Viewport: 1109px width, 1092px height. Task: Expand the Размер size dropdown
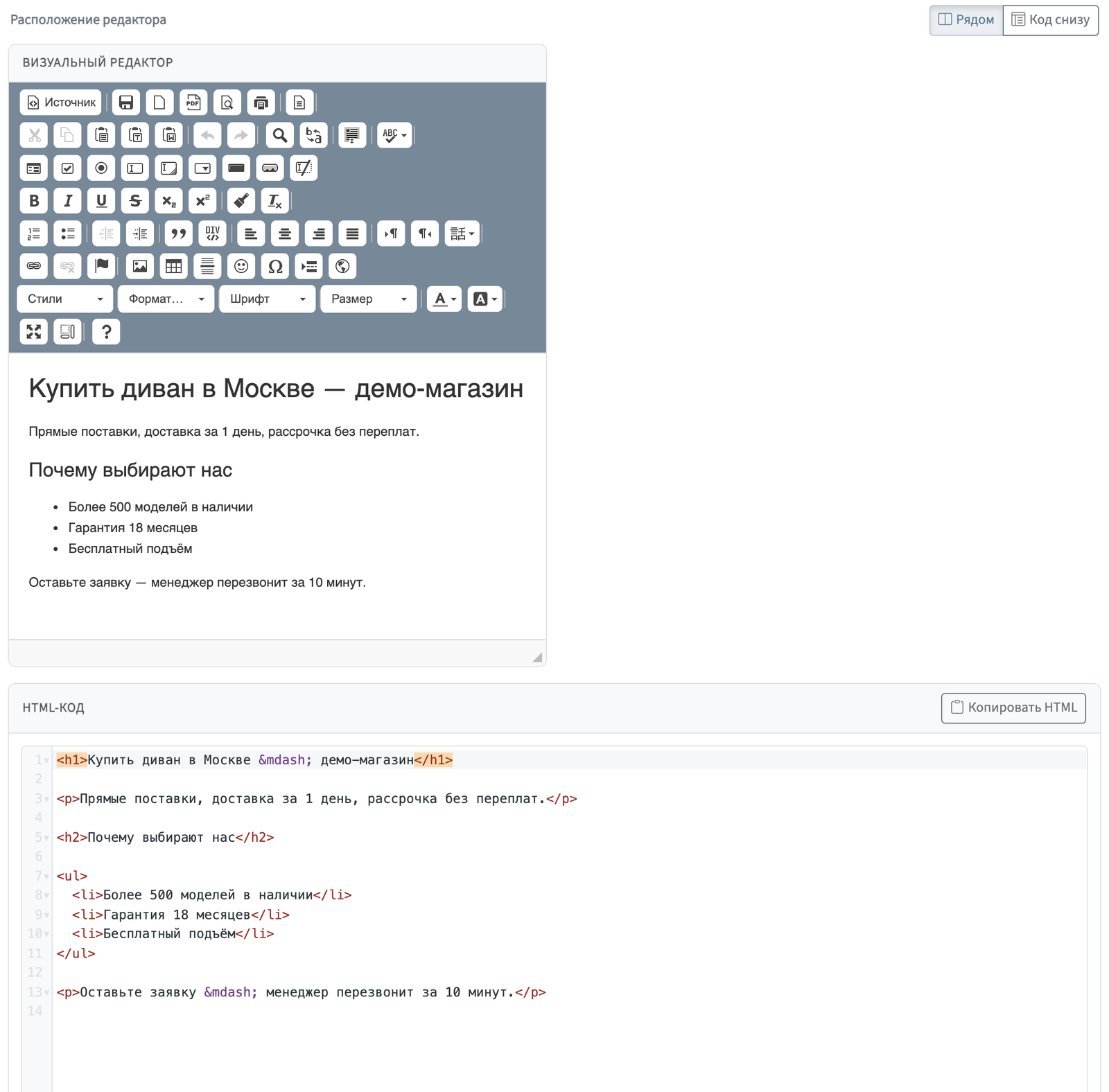click(x=369, y=299)
